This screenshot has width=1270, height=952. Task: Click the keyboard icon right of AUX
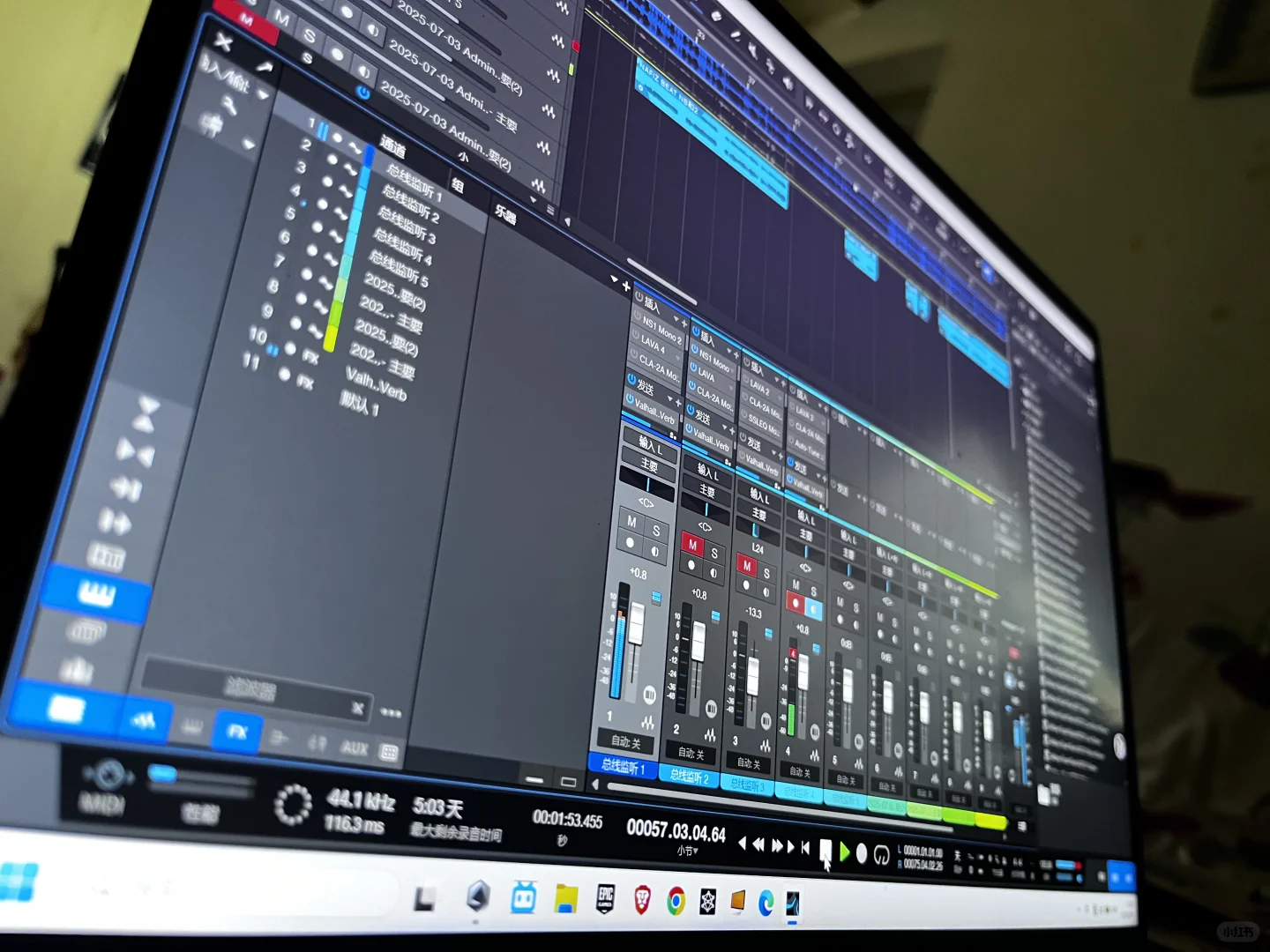(x=388, y=752)
